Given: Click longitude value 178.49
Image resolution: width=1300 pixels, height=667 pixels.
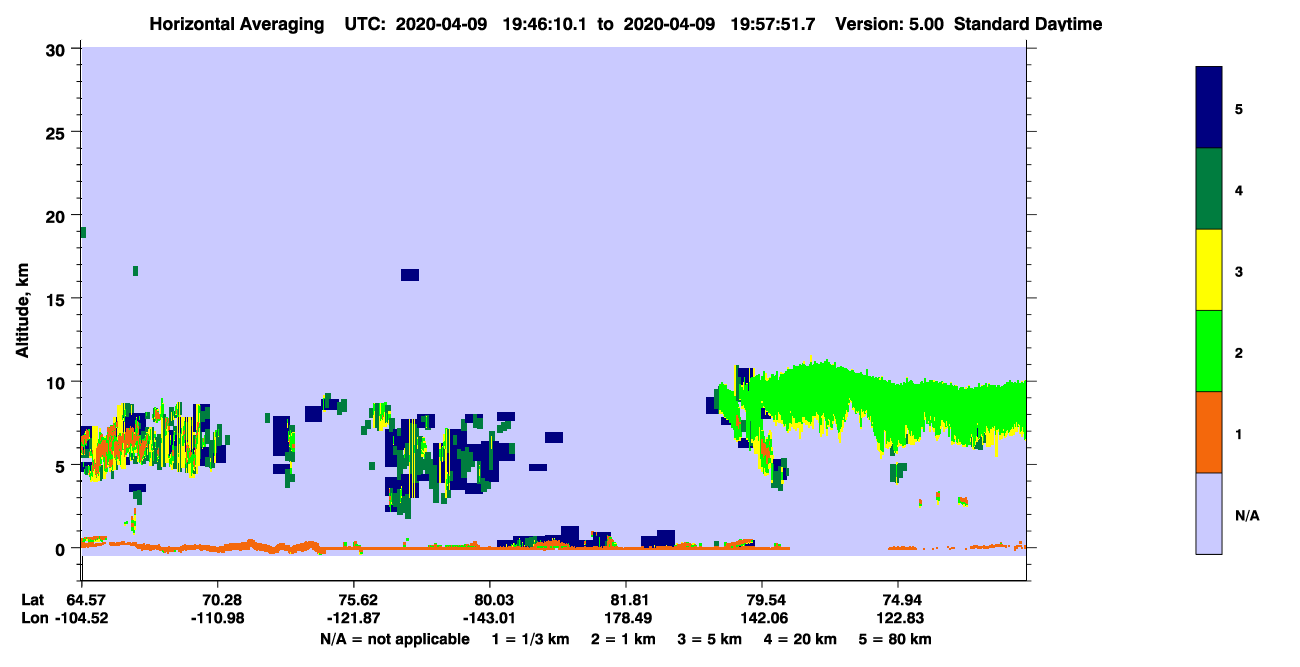Looking at the screenshot, I should tap(626, 618).
